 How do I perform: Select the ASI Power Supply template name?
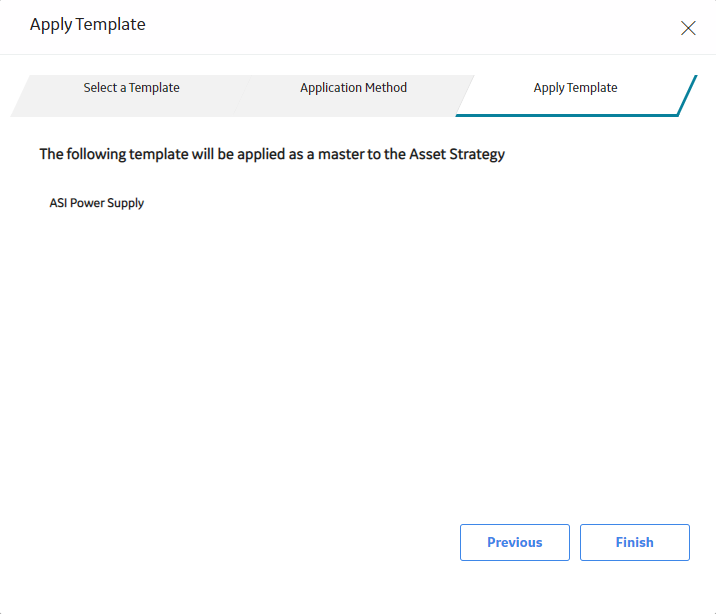[x=97, y=203]
